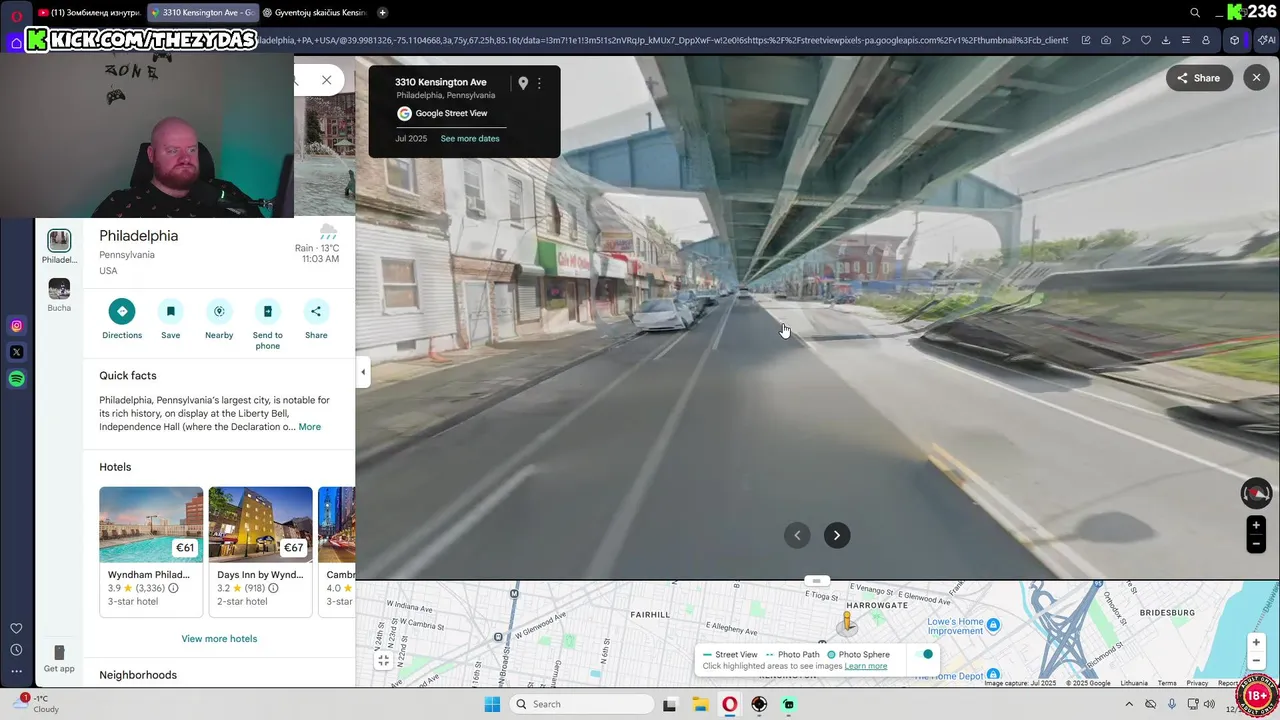This screenshot has height=720, width=1280.
Task: Clear the Maps search box with X
Action: coord(326,80)
